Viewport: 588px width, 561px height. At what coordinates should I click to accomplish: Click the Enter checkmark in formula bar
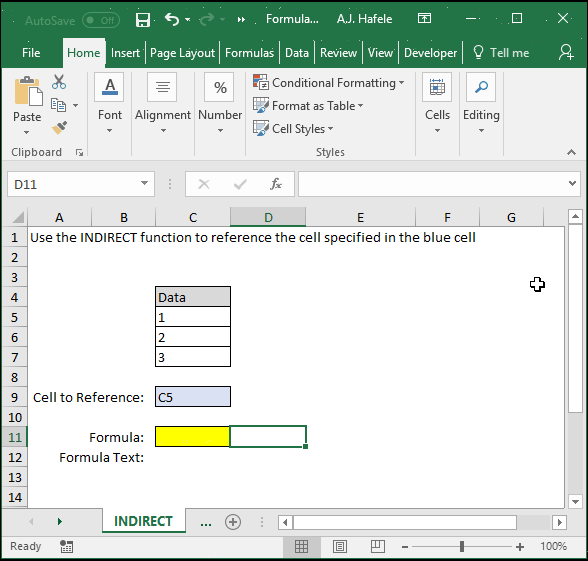coord(240,184)
